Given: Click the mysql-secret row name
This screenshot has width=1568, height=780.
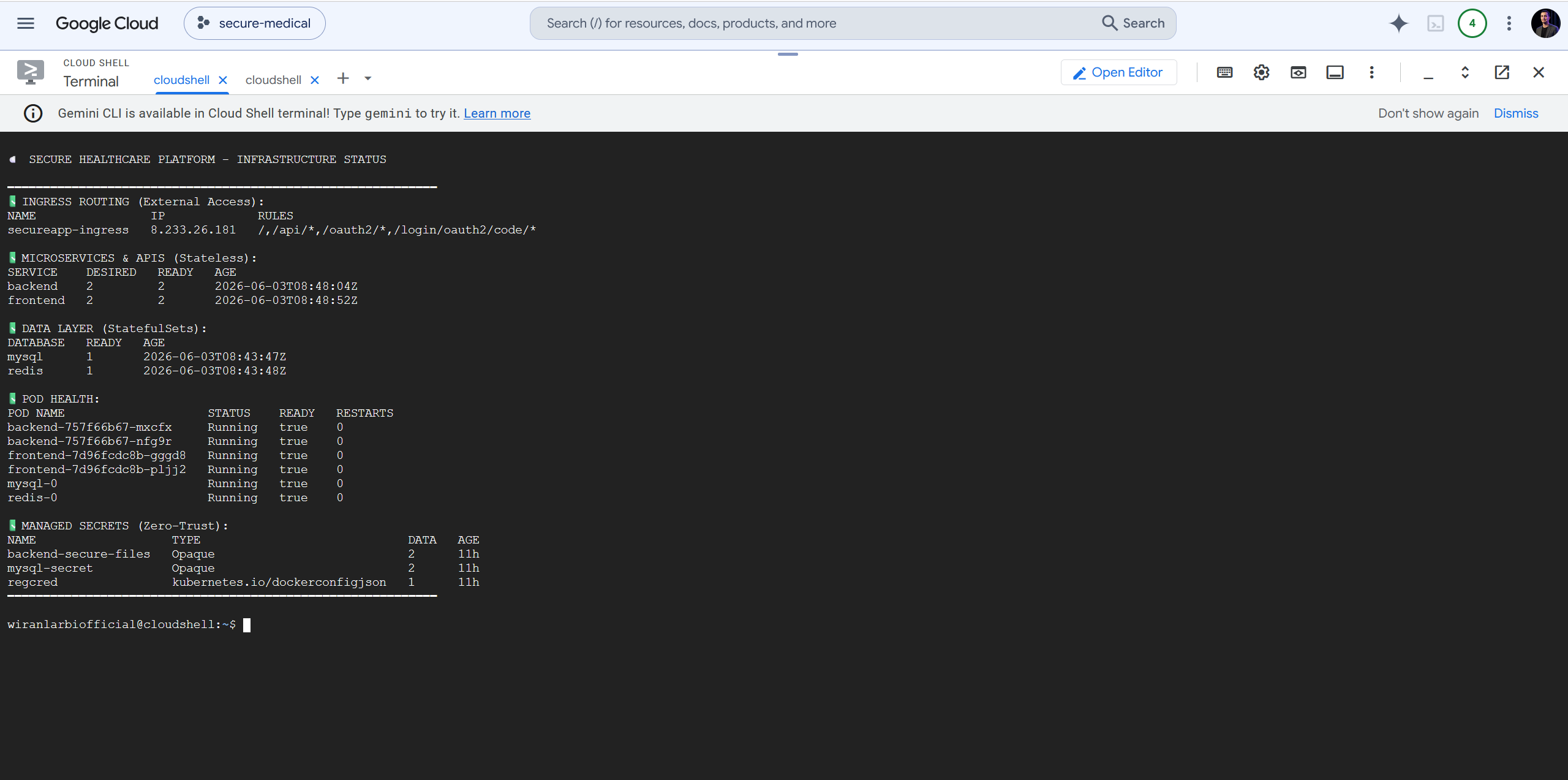Looking at the screenshot, I should tap(50, 568).
